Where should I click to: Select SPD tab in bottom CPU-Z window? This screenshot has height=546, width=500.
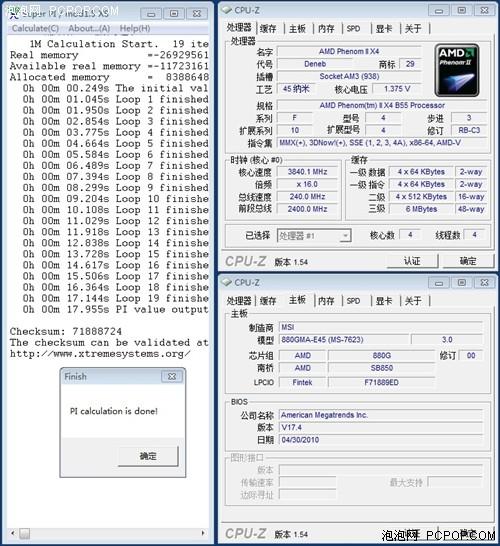(353, 301)
